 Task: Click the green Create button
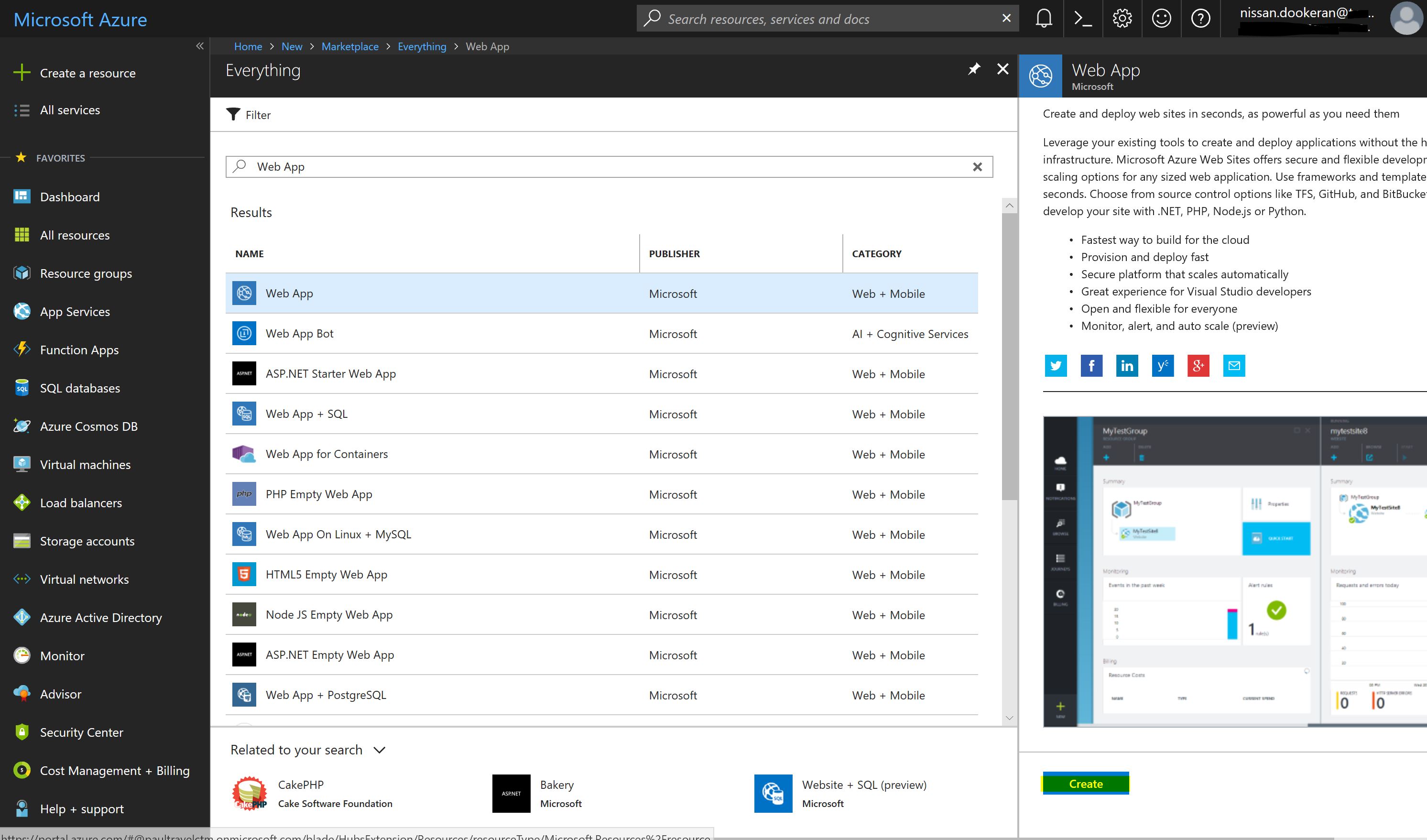pos(1085,784)
